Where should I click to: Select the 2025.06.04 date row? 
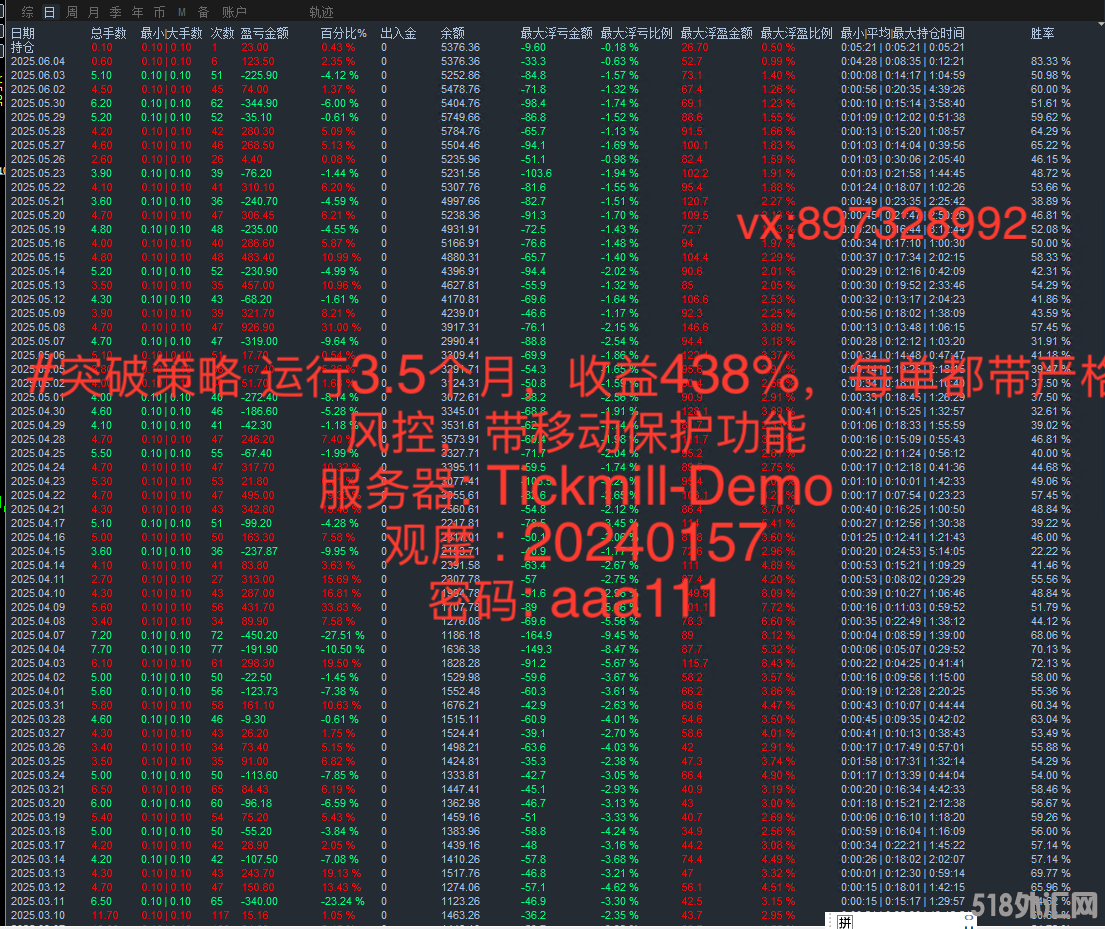38,61
